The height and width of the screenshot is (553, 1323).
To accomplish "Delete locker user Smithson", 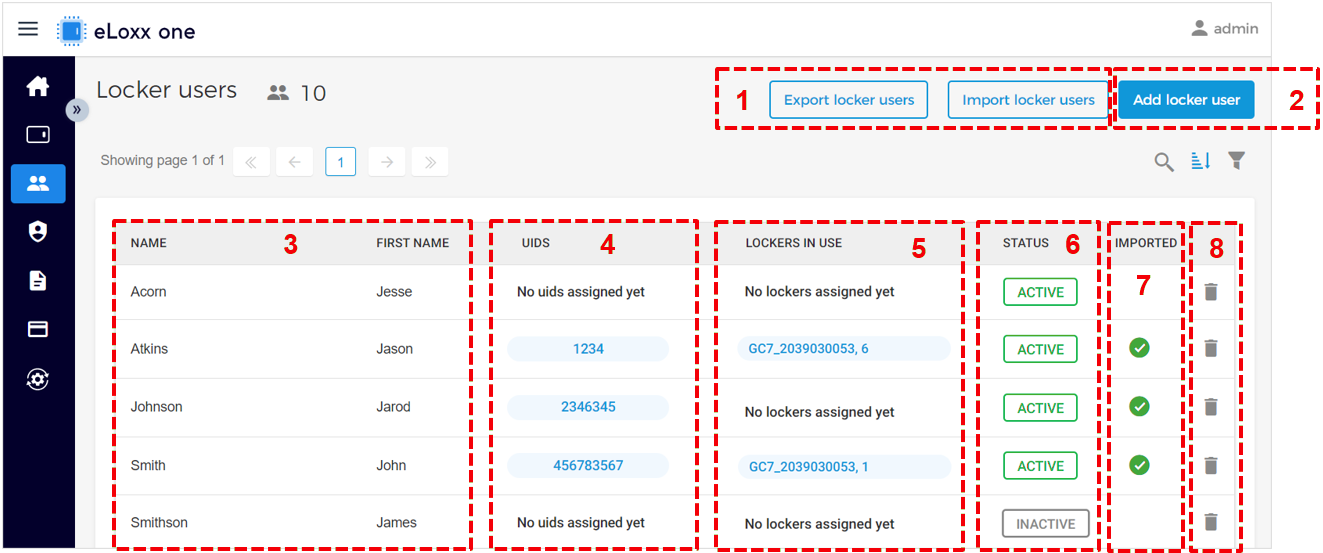I will tap(1211, 522).
